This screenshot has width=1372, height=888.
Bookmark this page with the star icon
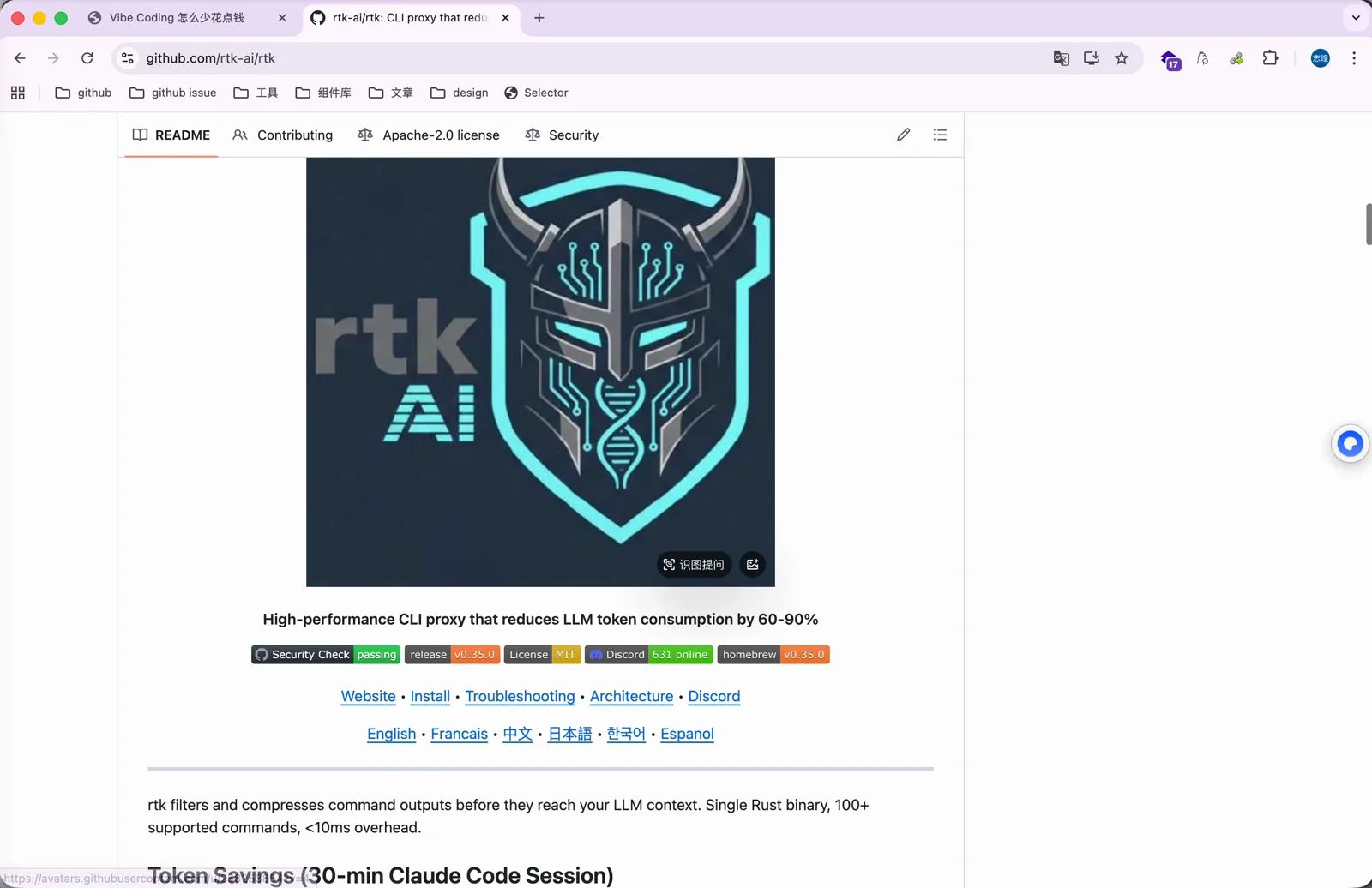point(1122,58)
